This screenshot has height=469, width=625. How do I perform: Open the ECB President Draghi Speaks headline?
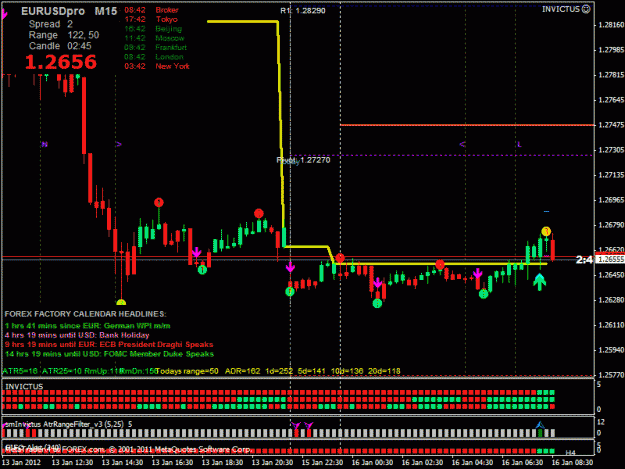(109, 344)
